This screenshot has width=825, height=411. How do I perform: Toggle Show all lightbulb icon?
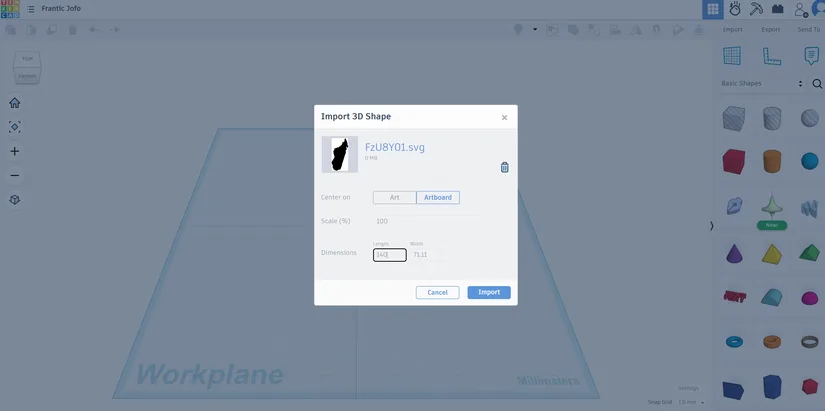(518, 29)
